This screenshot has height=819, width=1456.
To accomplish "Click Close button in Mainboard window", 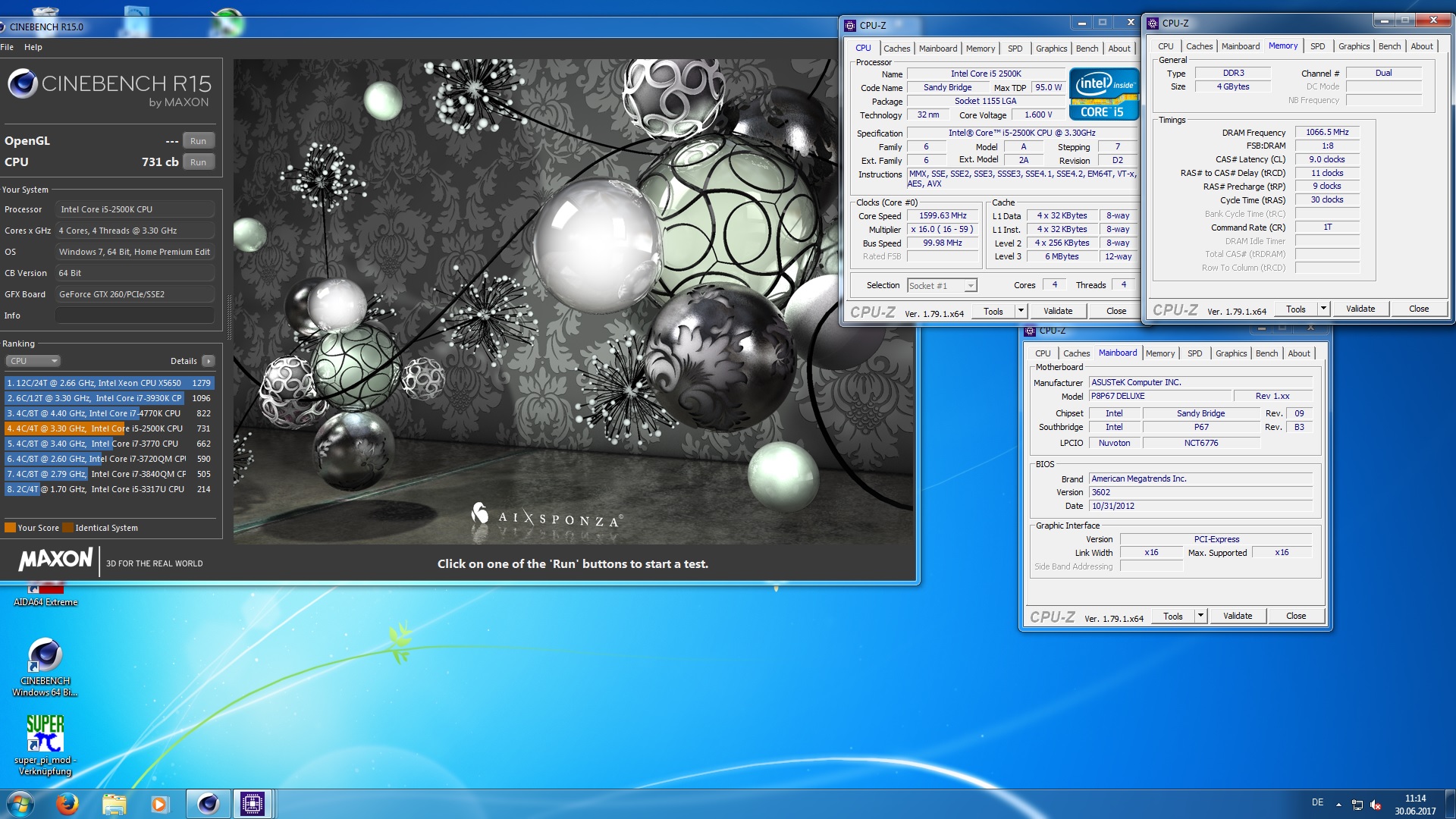I will 1296,616.
